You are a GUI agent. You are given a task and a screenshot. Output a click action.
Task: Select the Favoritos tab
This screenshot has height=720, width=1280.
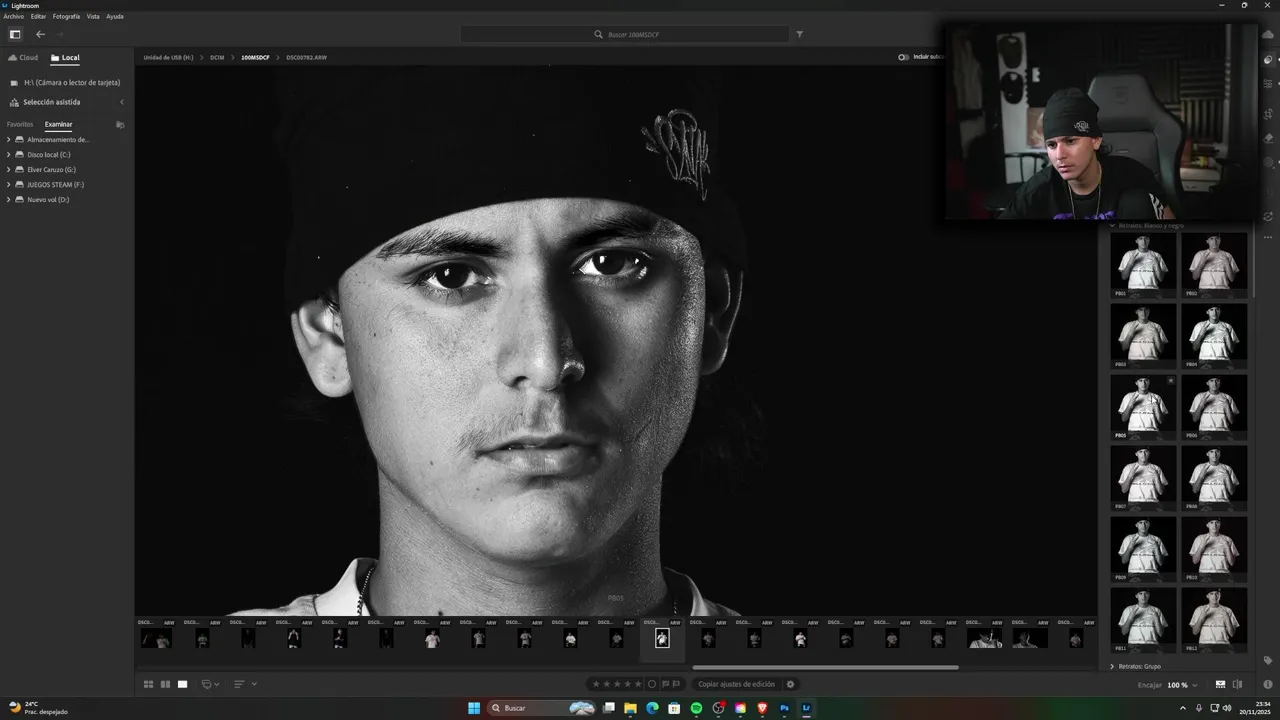point(20,125)
